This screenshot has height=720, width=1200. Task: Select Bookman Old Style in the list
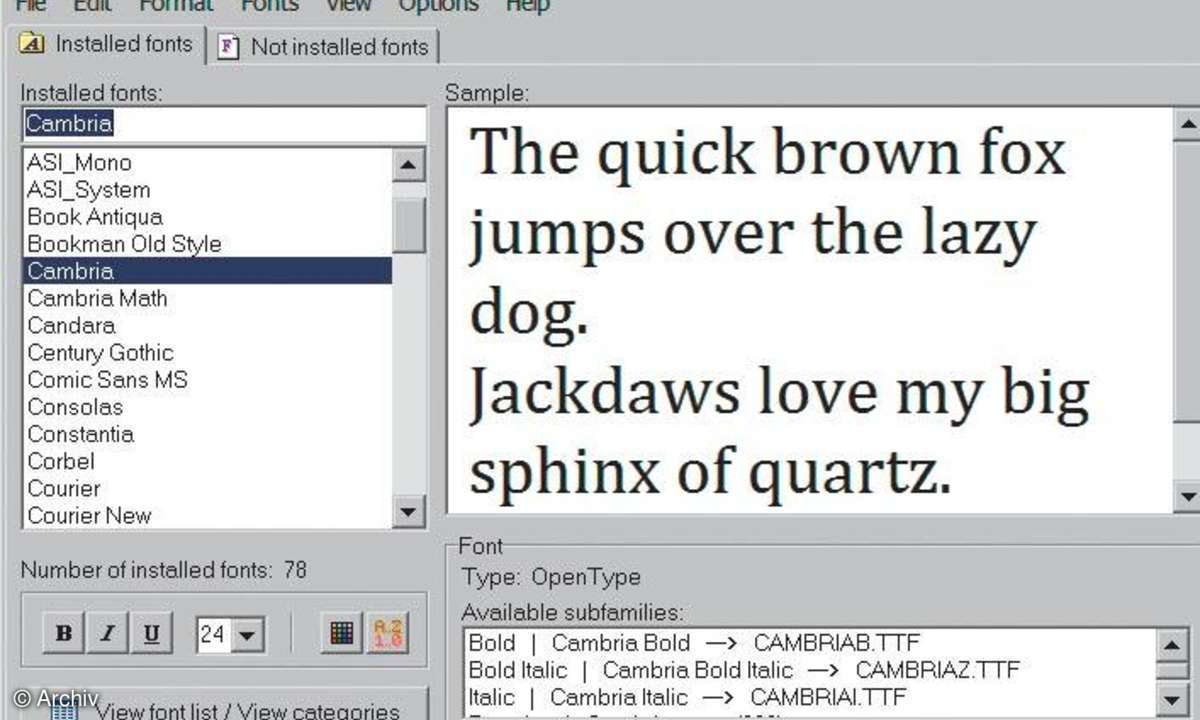click(207, 244)
